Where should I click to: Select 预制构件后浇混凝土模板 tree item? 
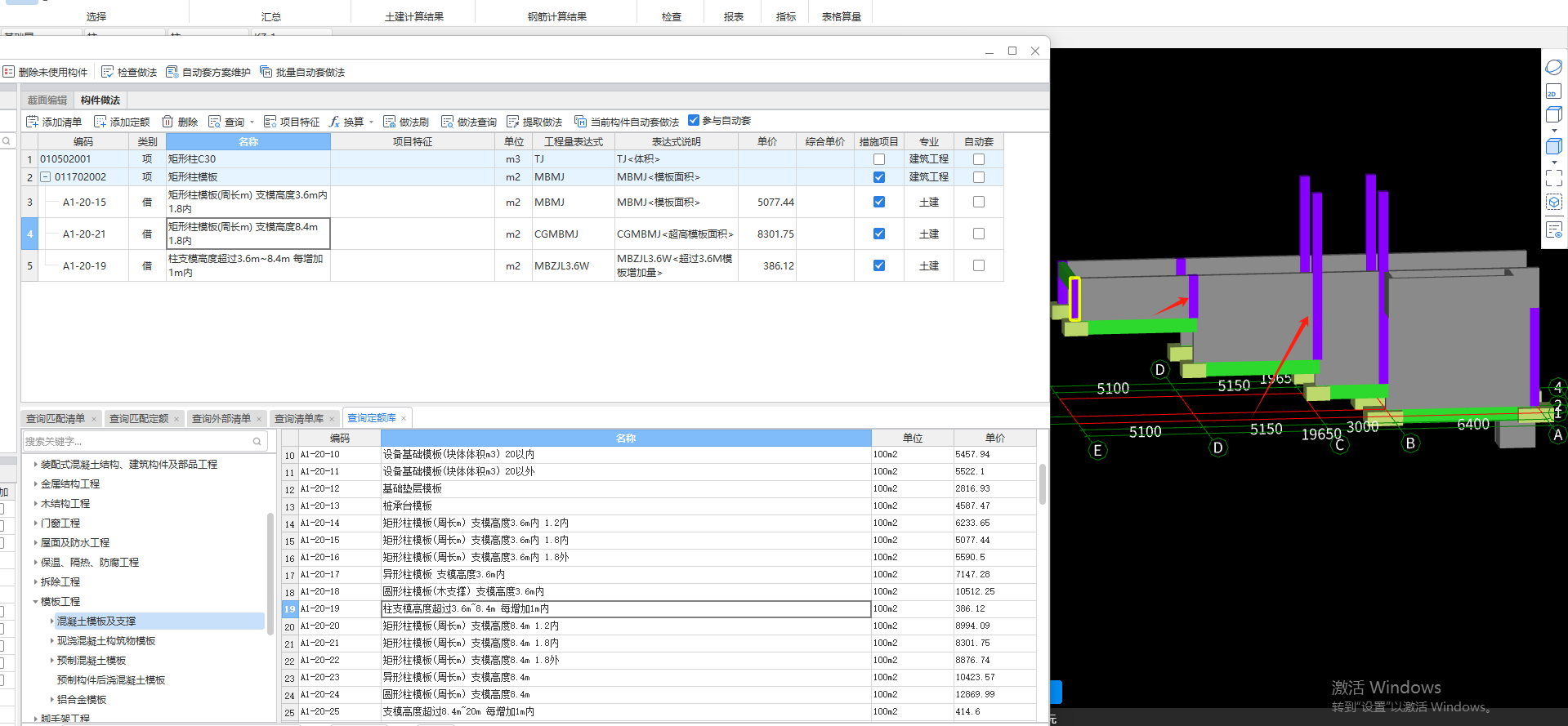coord(111,680)
